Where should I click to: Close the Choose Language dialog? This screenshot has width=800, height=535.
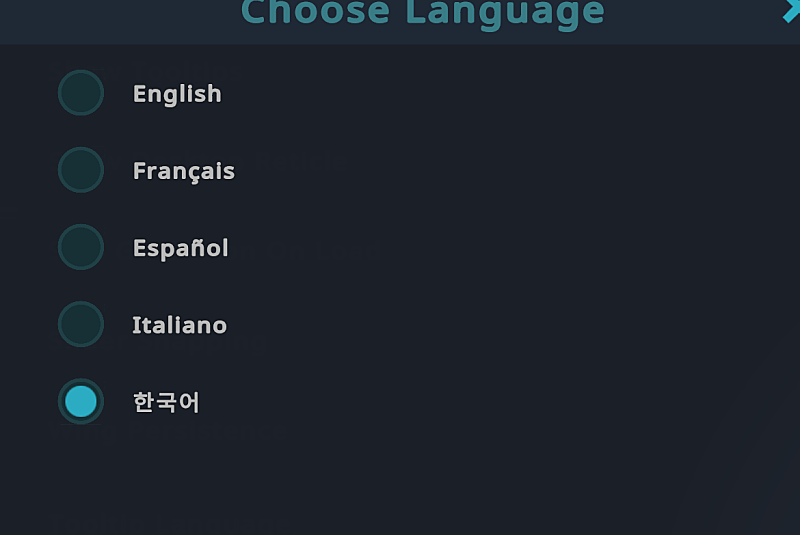[x=791, y=10]
